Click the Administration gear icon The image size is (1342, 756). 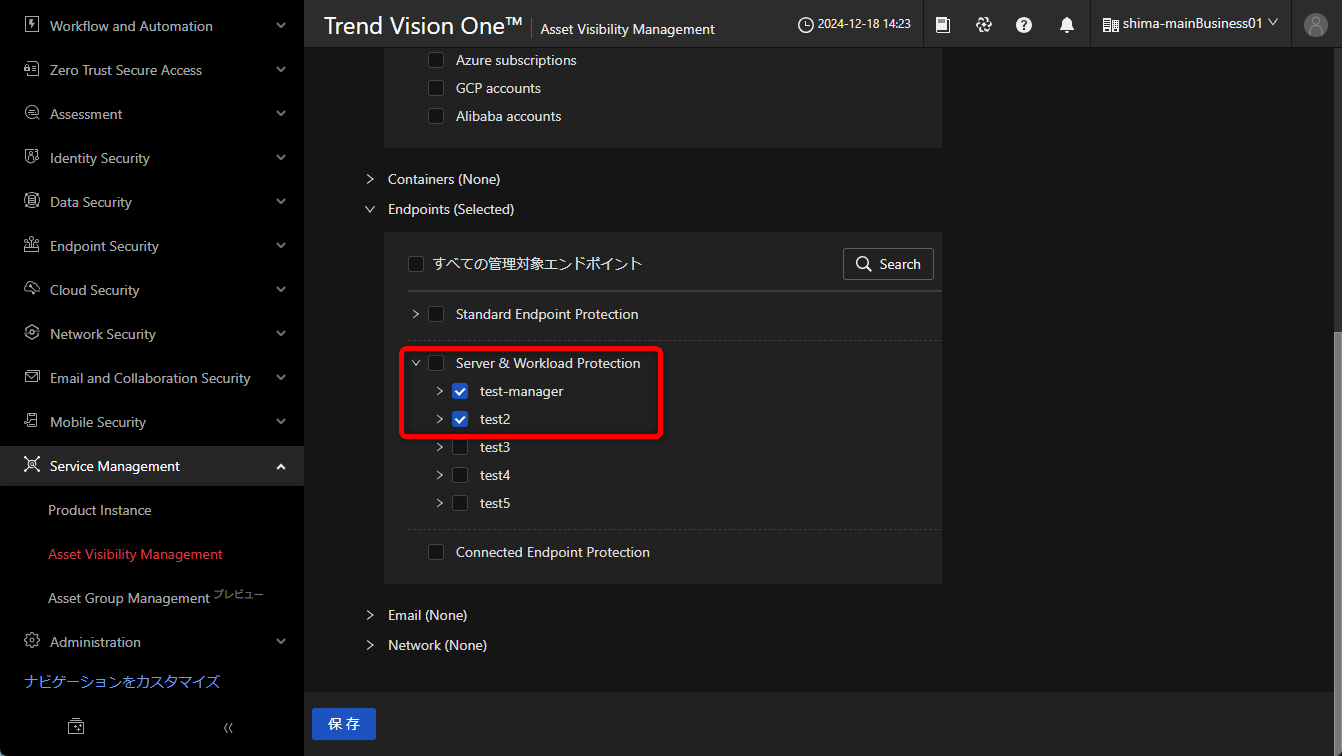[32, 641]
